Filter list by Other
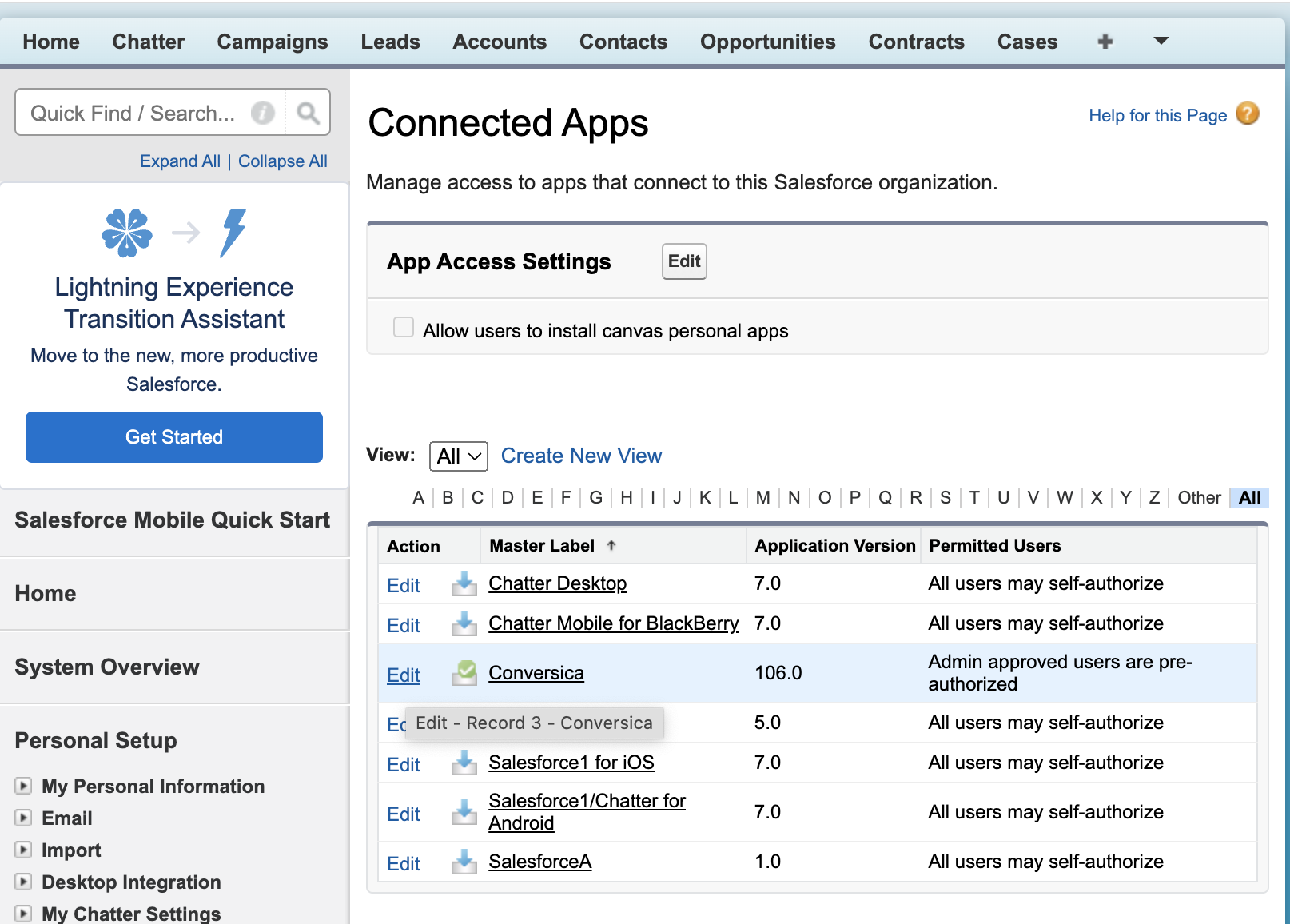The width and height of the screenshot is (1290, 924). tap(1199, 498)
